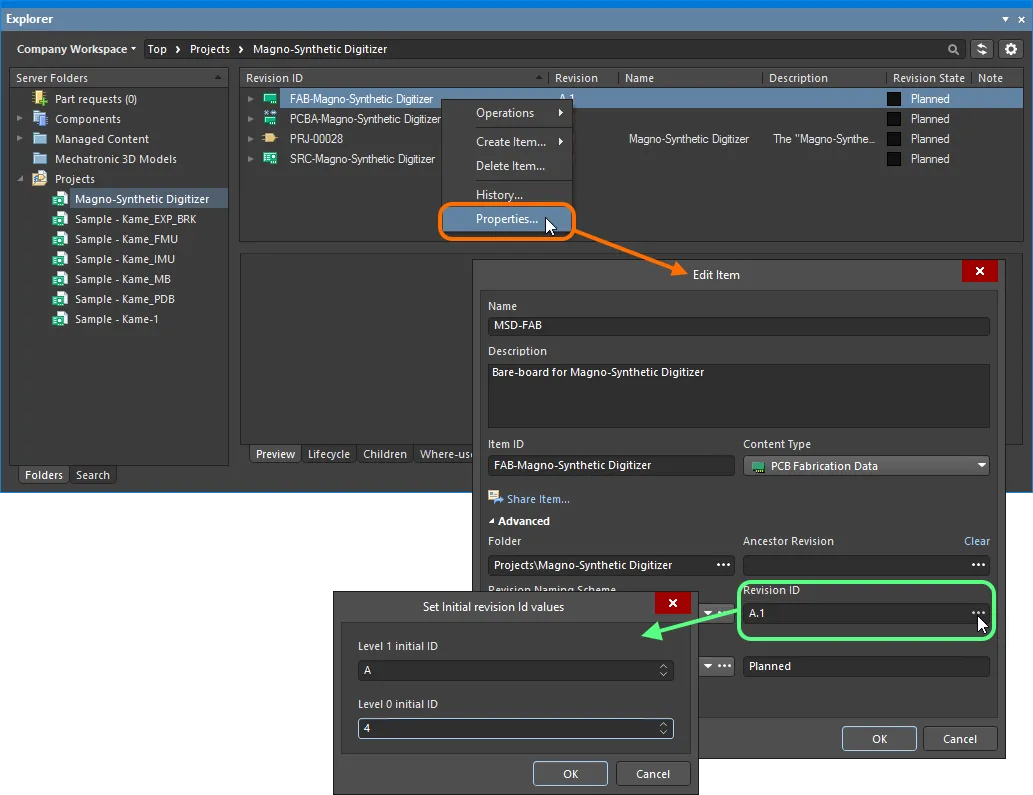Click the Share Item link
Screen dimensions: 1033x795
[x=538, y=499]
